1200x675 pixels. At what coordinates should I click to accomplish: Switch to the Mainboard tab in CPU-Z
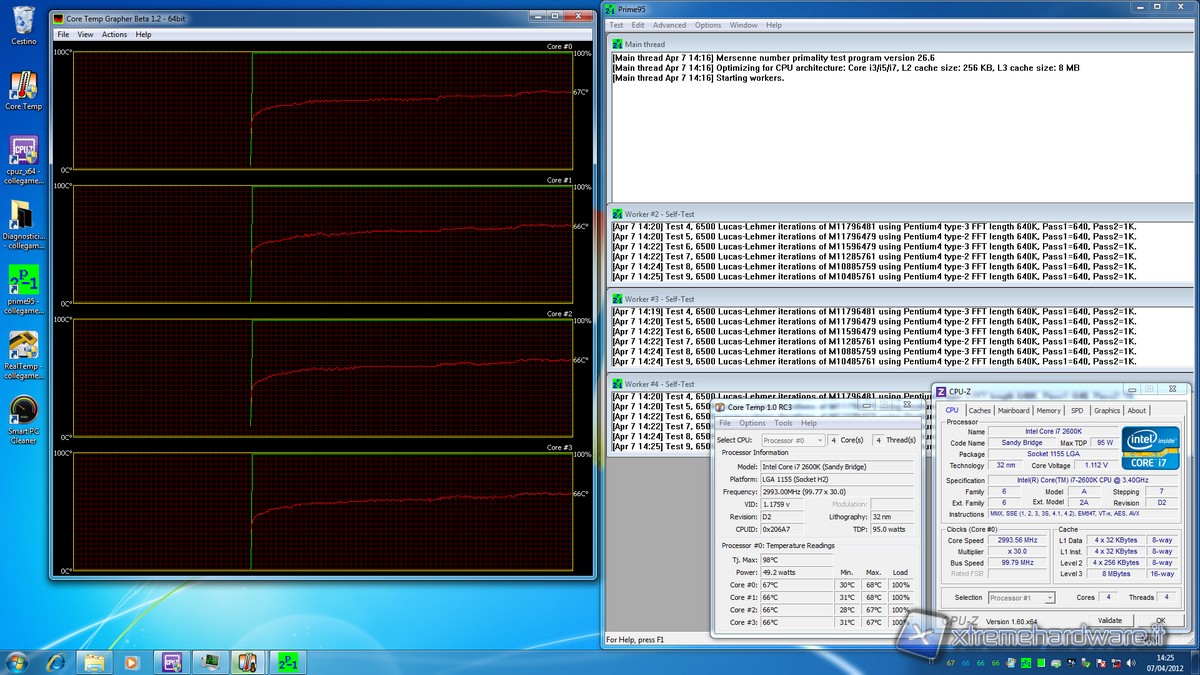click(1013, 410)
